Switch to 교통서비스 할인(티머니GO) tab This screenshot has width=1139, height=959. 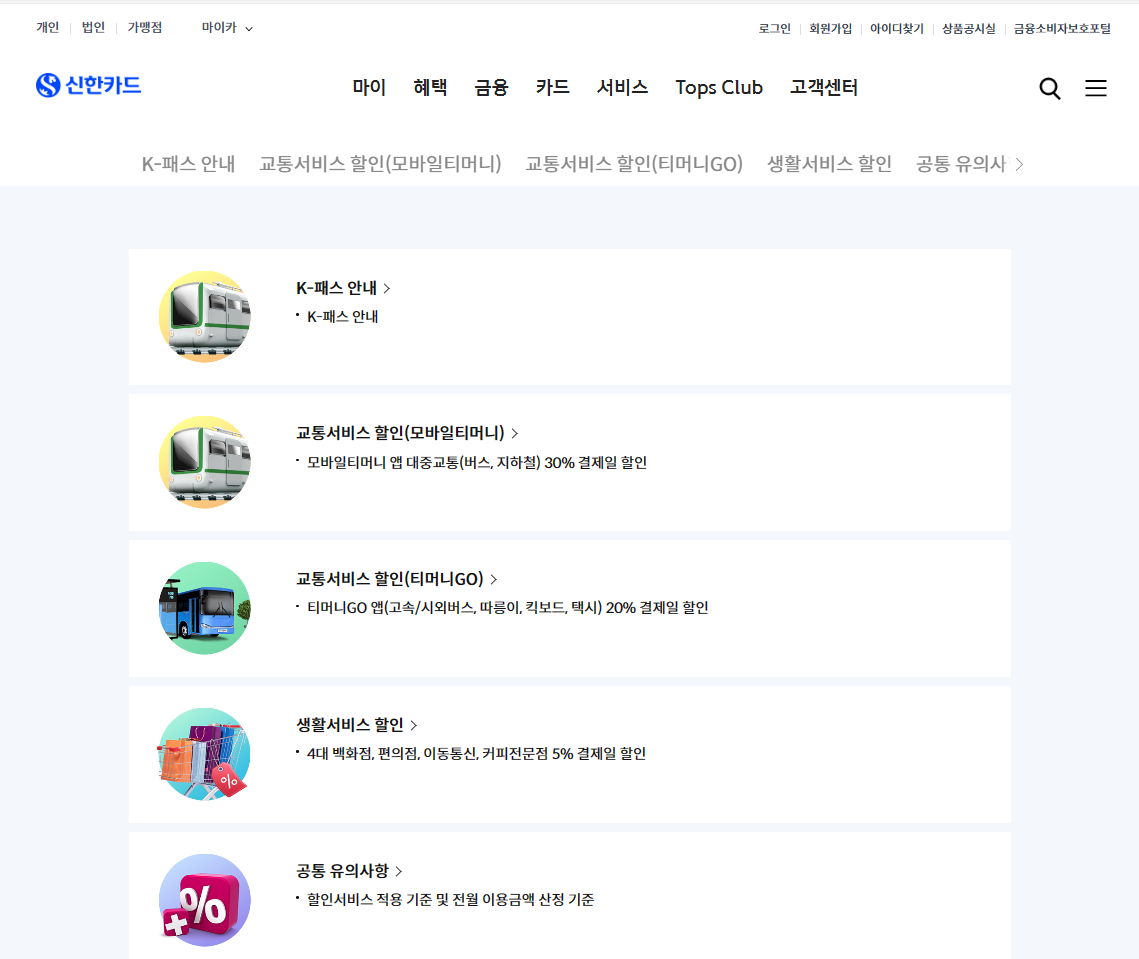pyautogui.click(x=634, y=164)
